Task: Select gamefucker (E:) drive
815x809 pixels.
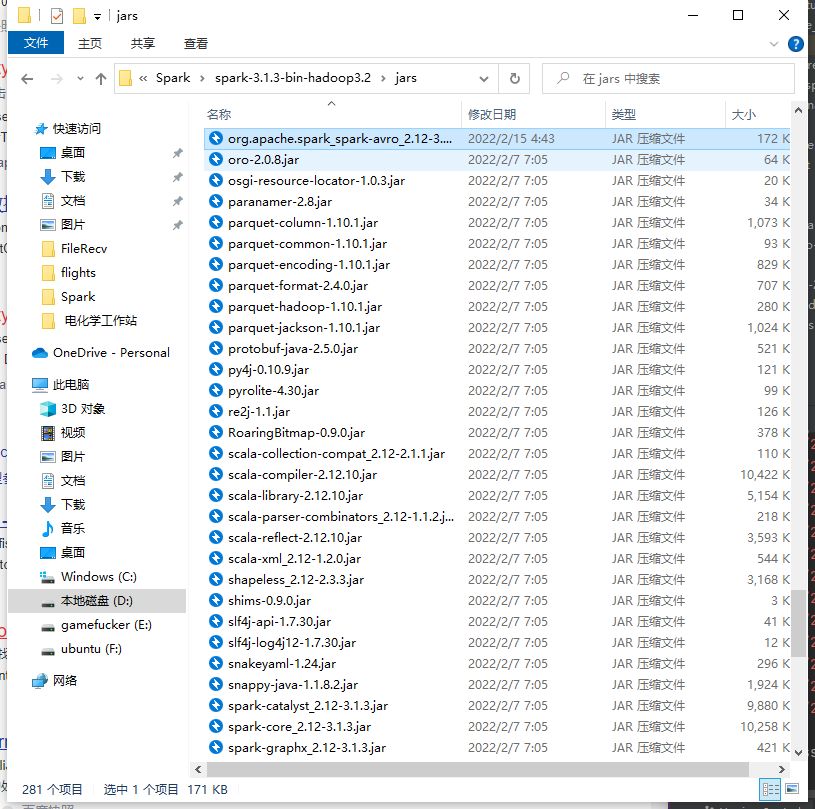Action: (106, 624)
